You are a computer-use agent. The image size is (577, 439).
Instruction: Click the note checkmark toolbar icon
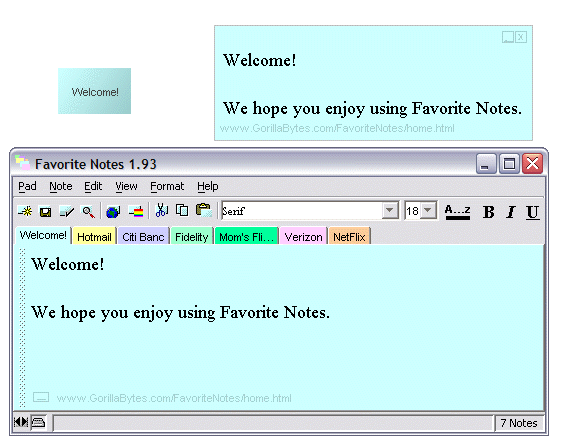[x=67, y=212]
